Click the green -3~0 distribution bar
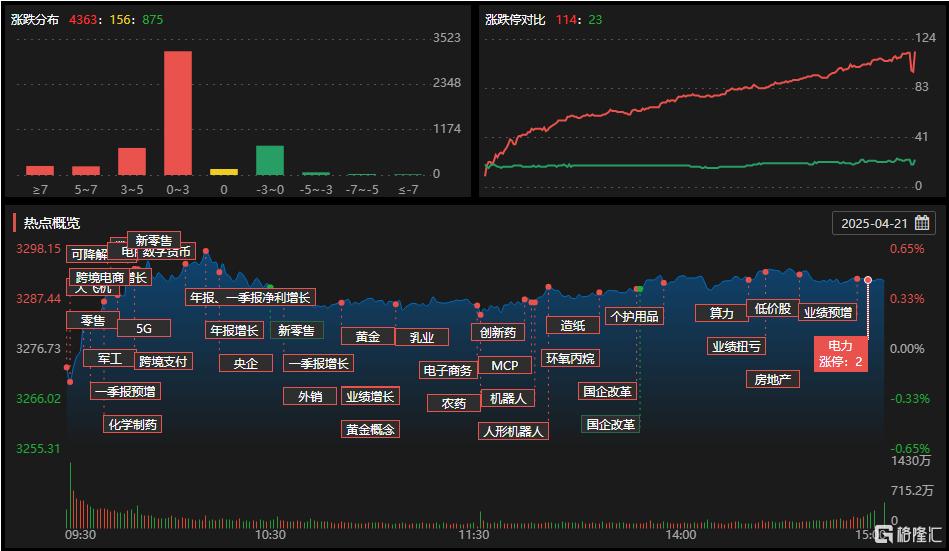The height and width of the screenshot is (551, 949). point(270,160)
